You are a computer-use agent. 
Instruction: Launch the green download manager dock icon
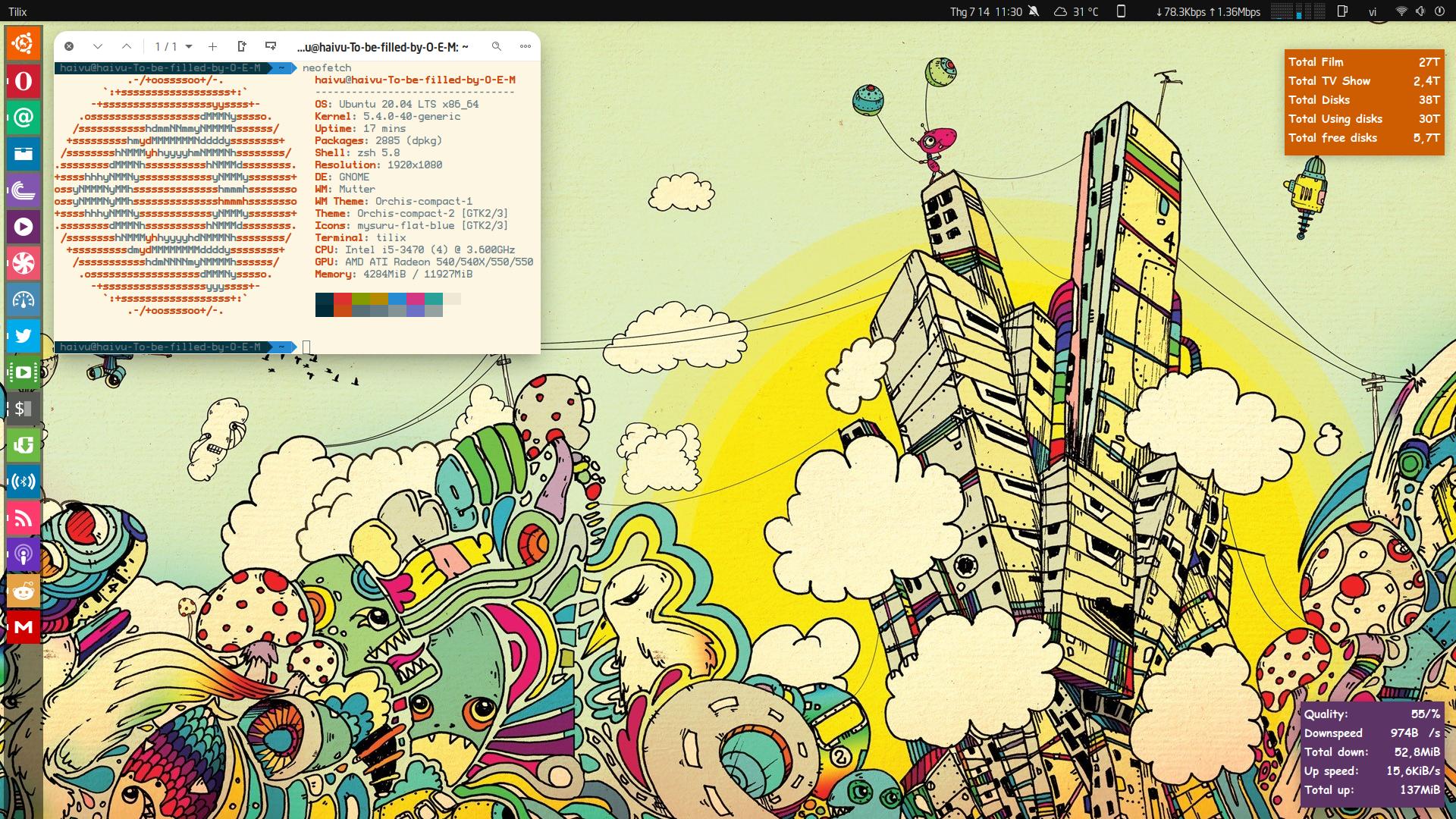(24, 444)
